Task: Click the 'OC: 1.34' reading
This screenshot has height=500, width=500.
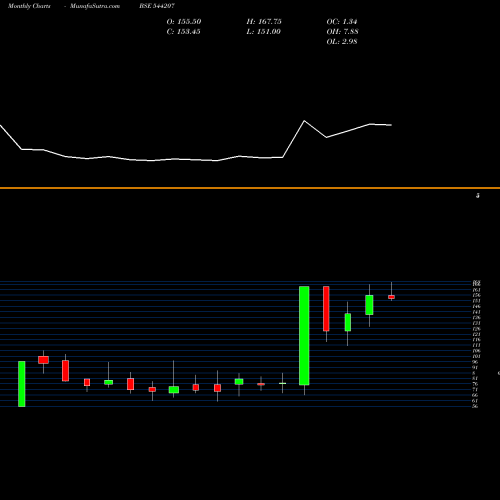Action: [342, 22]
